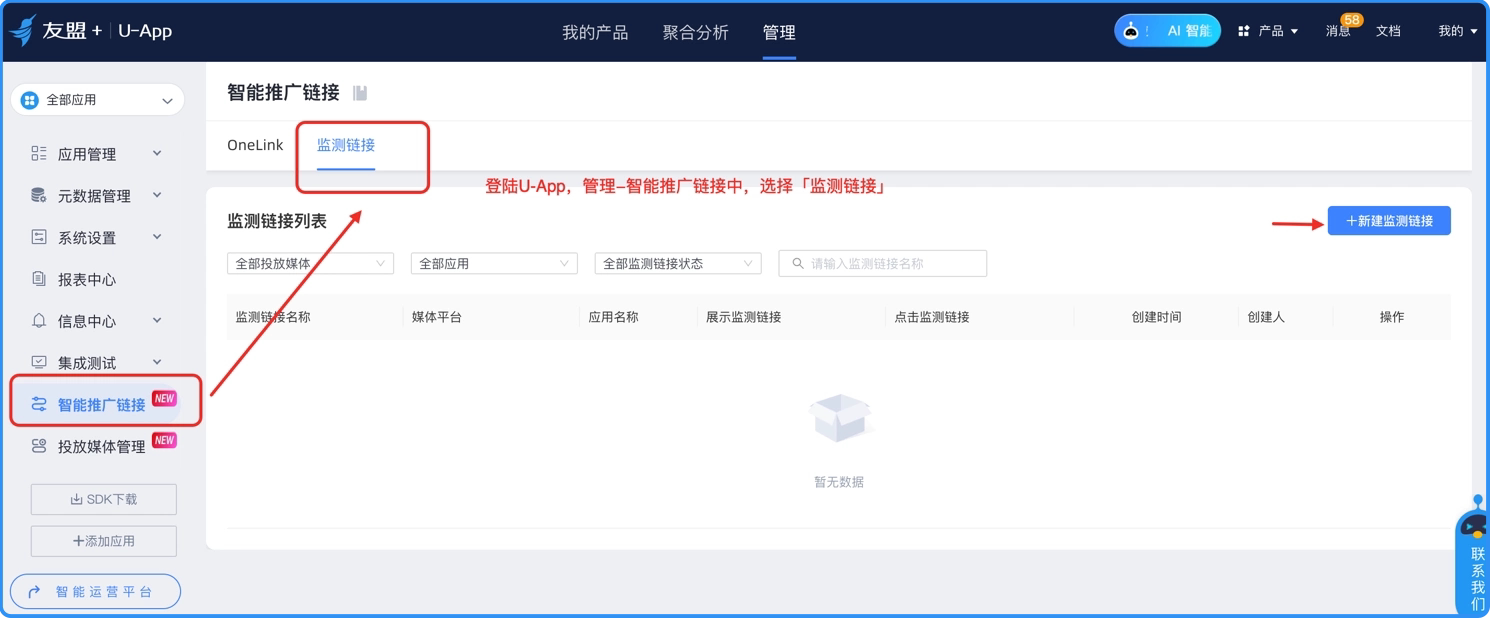1490x620 pixels.
Task: Click the SDK下载 button
Action: (x=104, y=499)
